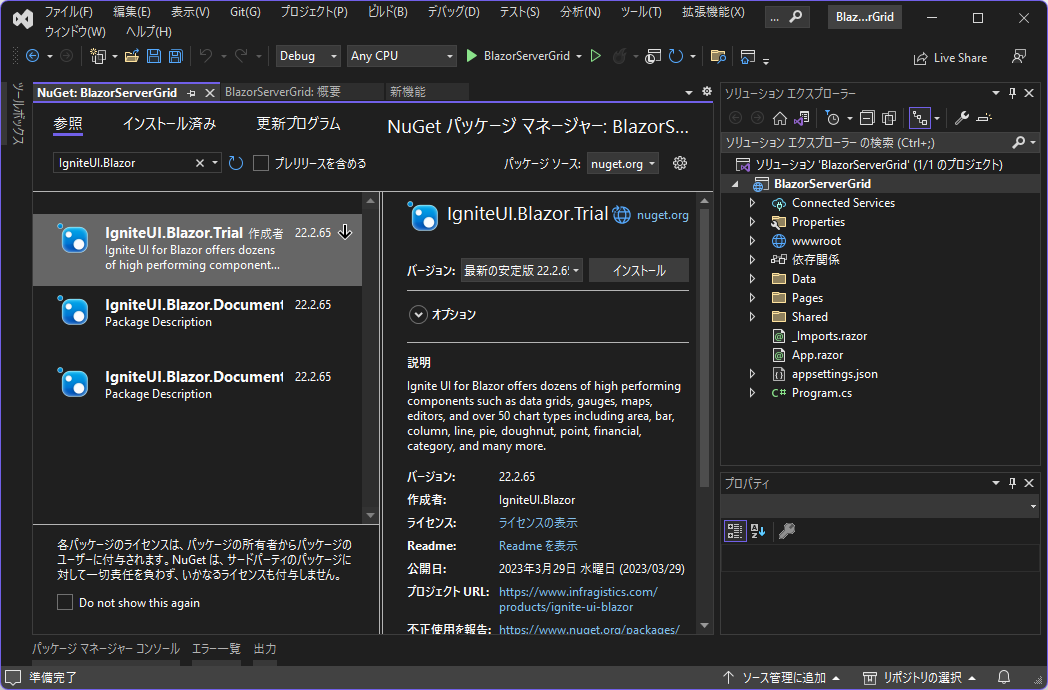Open tab window settings gear icon

click(x=706, y=92)
